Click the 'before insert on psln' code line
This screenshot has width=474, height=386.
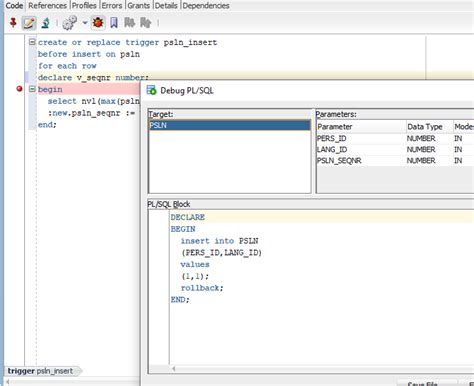click(x=89, y=54)
